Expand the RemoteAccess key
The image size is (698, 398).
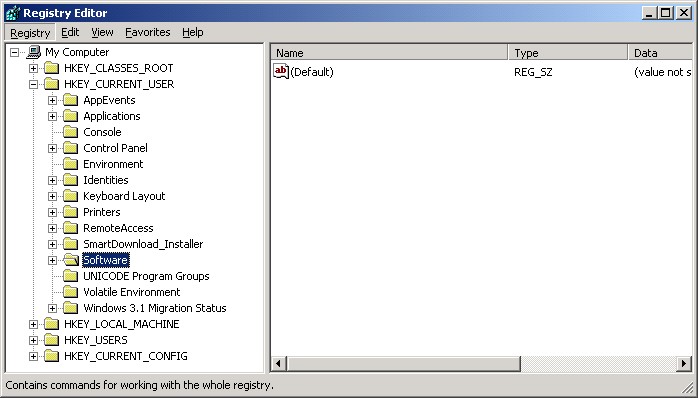[x=53, y=229]
